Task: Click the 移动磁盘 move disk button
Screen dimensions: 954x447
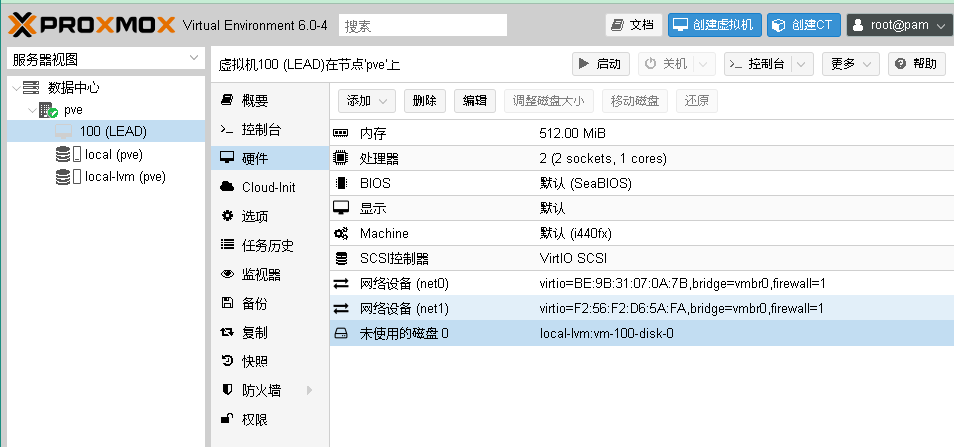Action: point(635,101)
